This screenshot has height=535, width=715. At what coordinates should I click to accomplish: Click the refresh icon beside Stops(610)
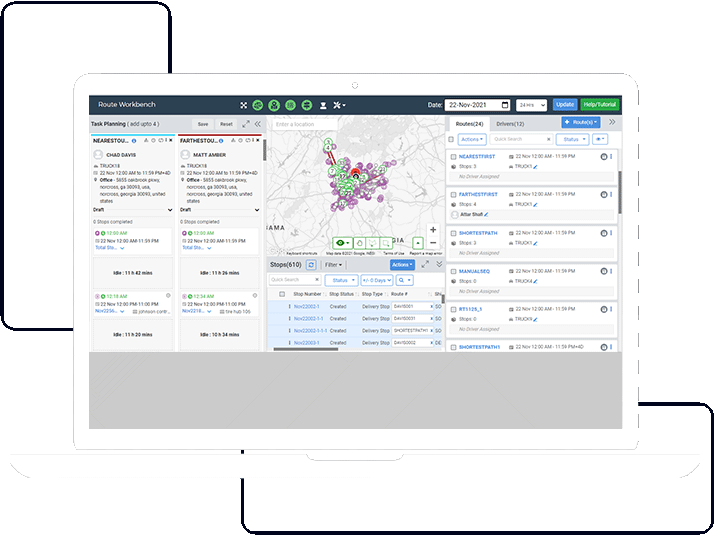311,265
